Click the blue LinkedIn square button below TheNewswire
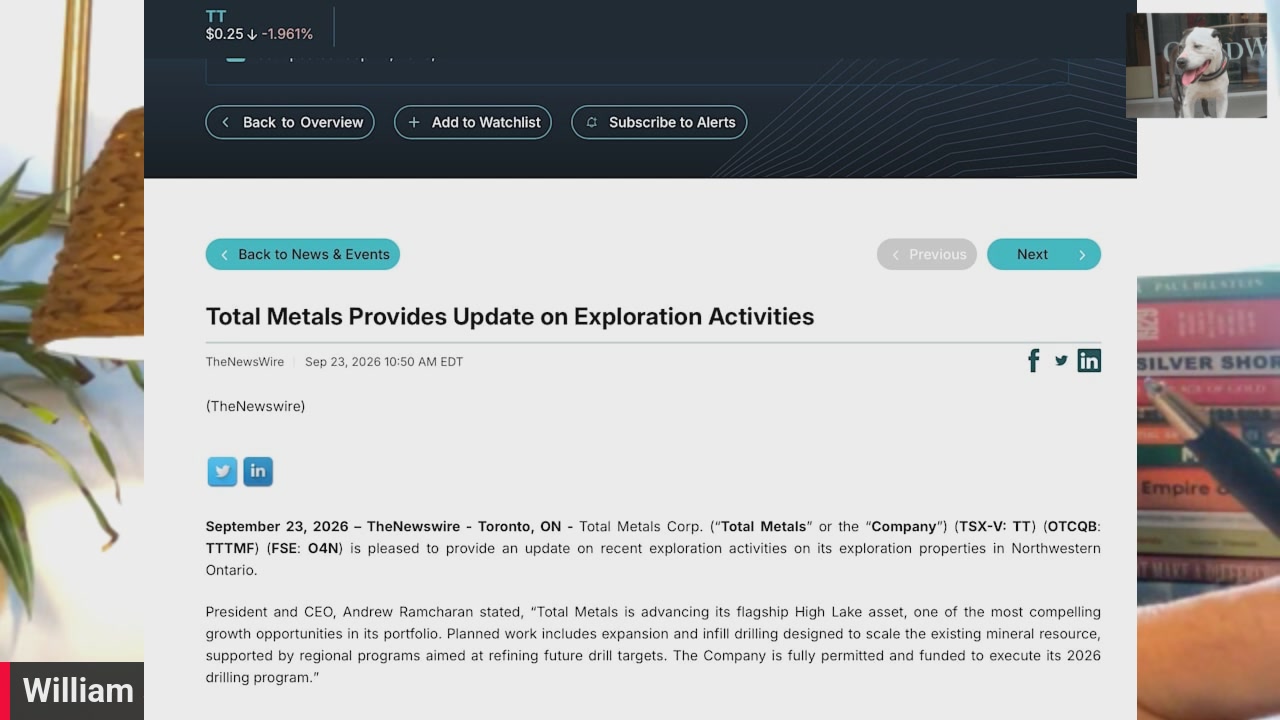 [258, 471]
